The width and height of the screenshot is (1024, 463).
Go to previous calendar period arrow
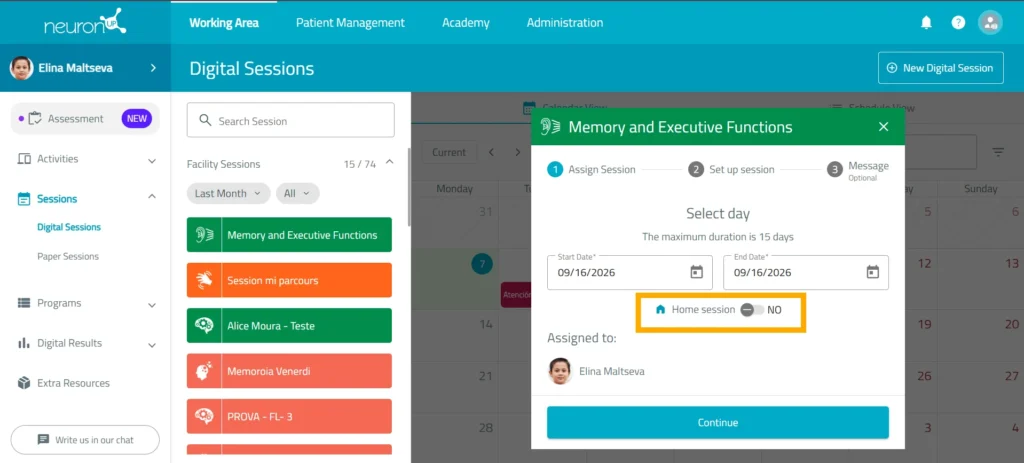491,152
